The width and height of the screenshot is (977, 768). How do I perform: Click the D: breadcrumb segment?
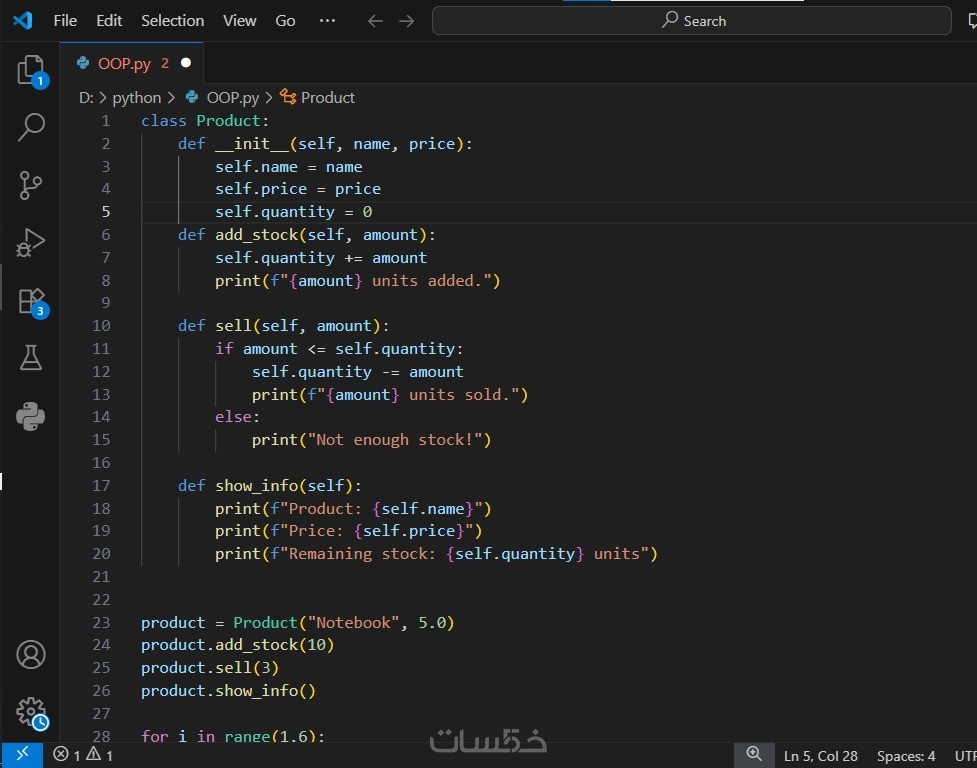tap(86, 97)
